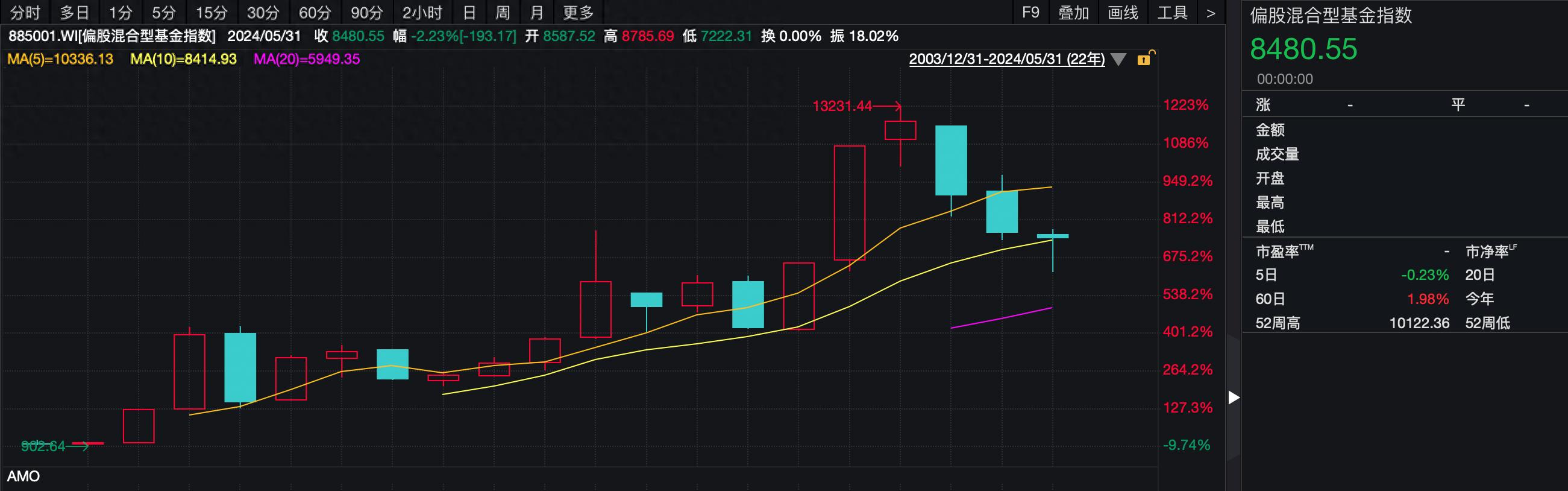Choose the 周 weekly period tab
1568x491 pixels.
pos(502,13)
